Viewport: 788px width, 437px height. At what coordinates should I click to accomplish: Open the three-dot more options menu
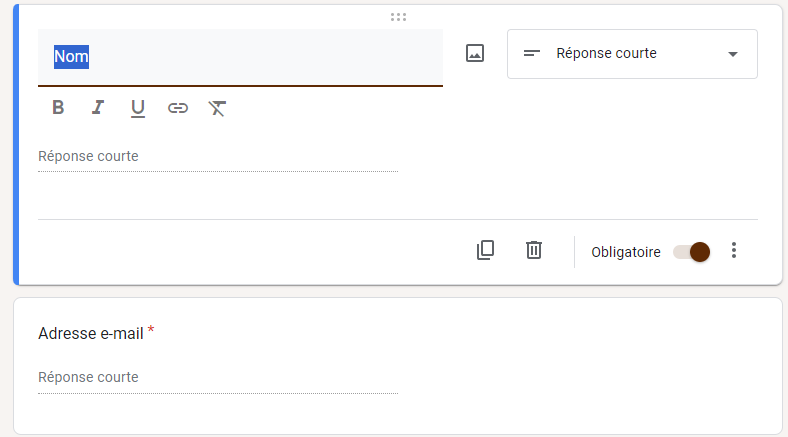[734, 251]
